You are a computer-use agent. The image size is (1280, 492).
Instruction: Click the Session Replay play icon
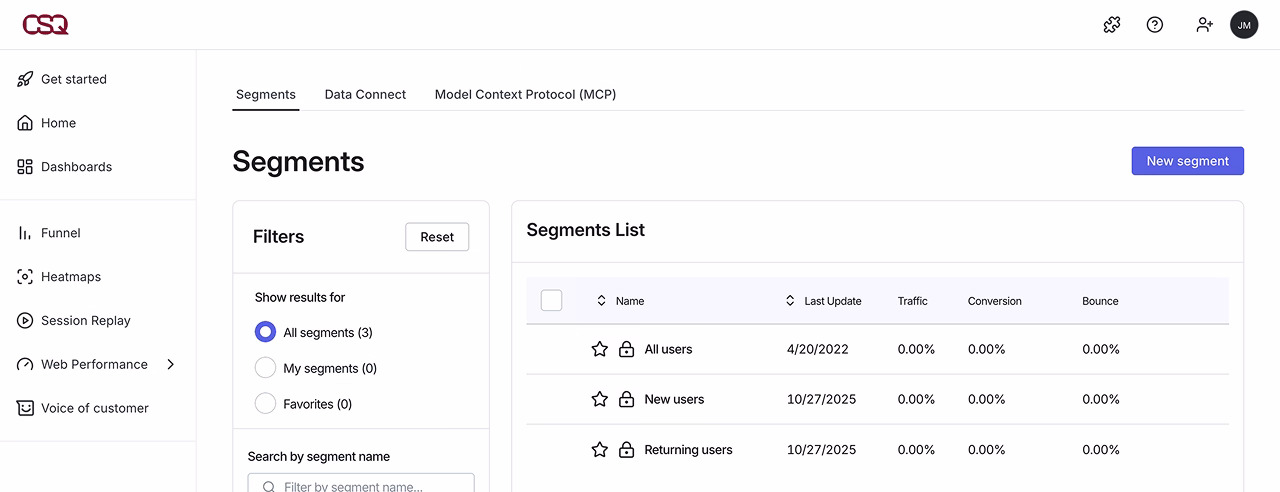pyautogui.click(x=25, y=321)
